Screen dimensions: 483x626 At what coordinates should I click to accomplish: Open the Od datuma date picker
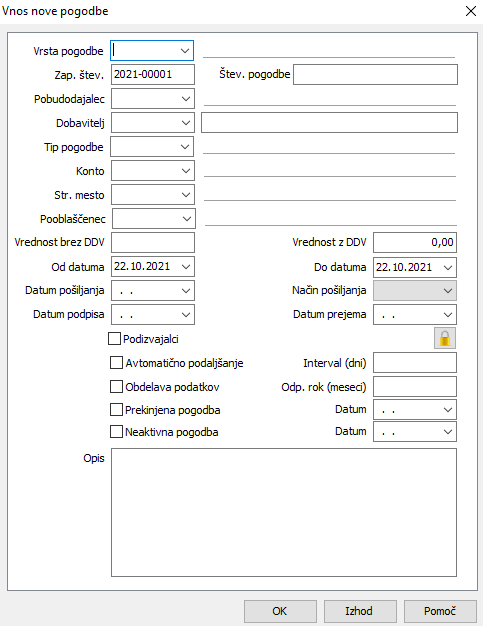[x=186, y=267]
